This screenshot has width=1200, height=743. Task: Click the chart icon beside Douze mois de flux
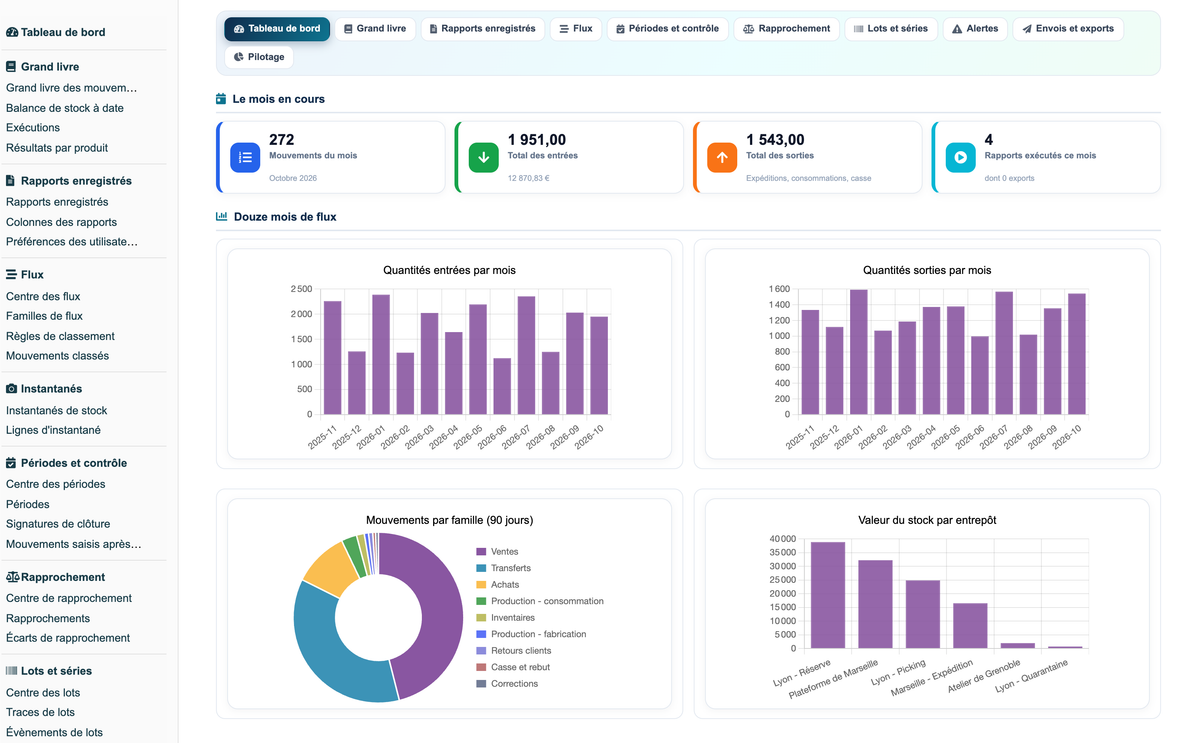click(x=222, y=216)
